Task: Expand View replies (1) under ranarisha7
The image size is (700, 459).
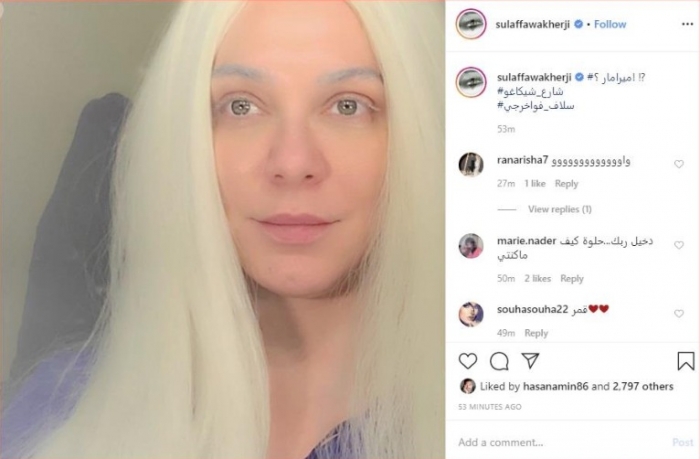Action: coord(560,209)
